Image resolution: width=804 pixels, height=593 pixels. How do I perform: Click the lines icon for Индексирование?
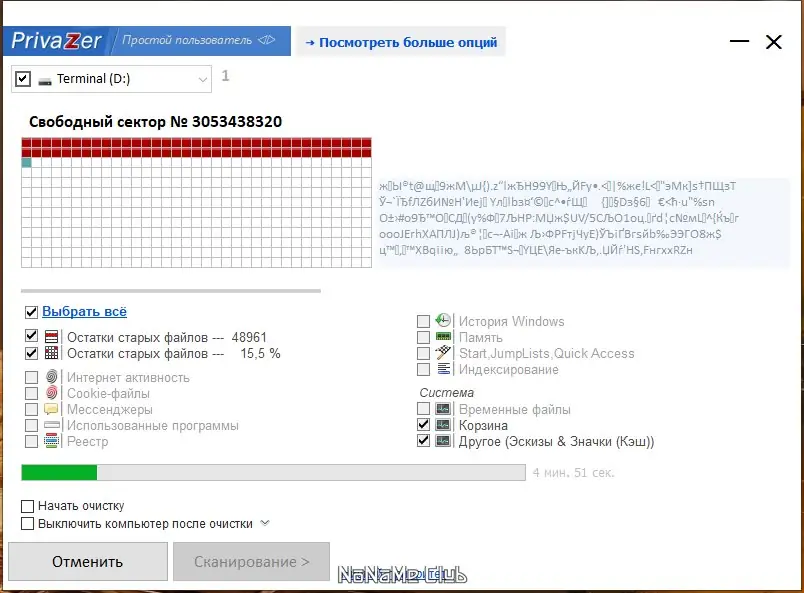(x=444, y=369)
